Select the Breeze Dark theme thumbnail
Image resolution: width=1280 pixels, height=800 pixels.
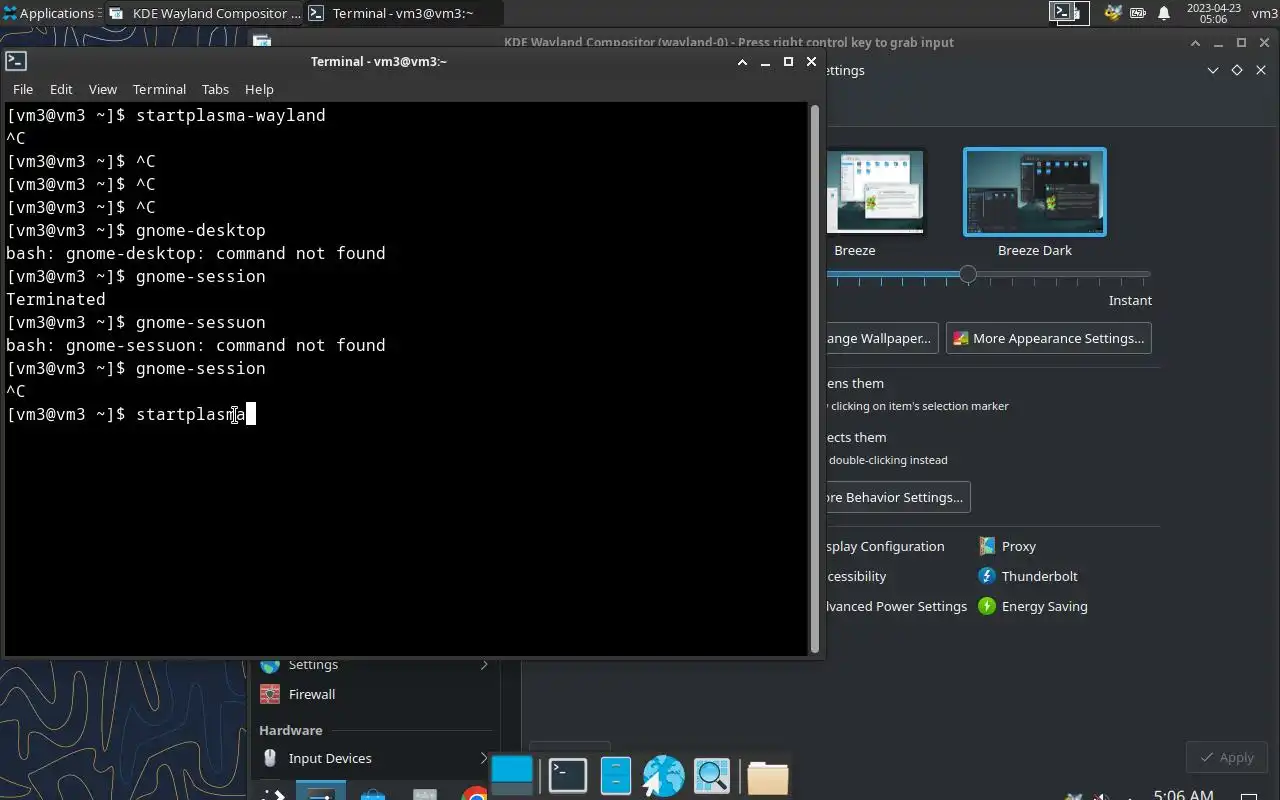tap(1035, 192)
